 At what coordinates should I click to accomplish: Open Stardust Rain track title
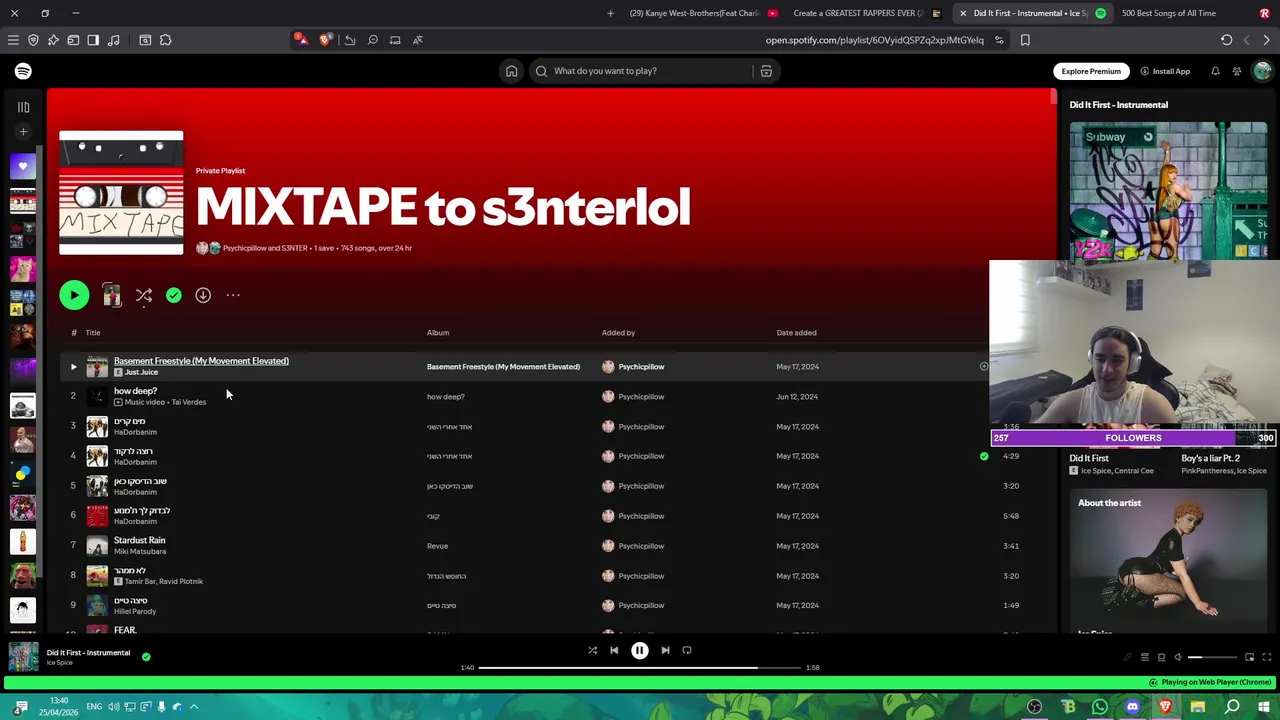click(x=140, y=540)
